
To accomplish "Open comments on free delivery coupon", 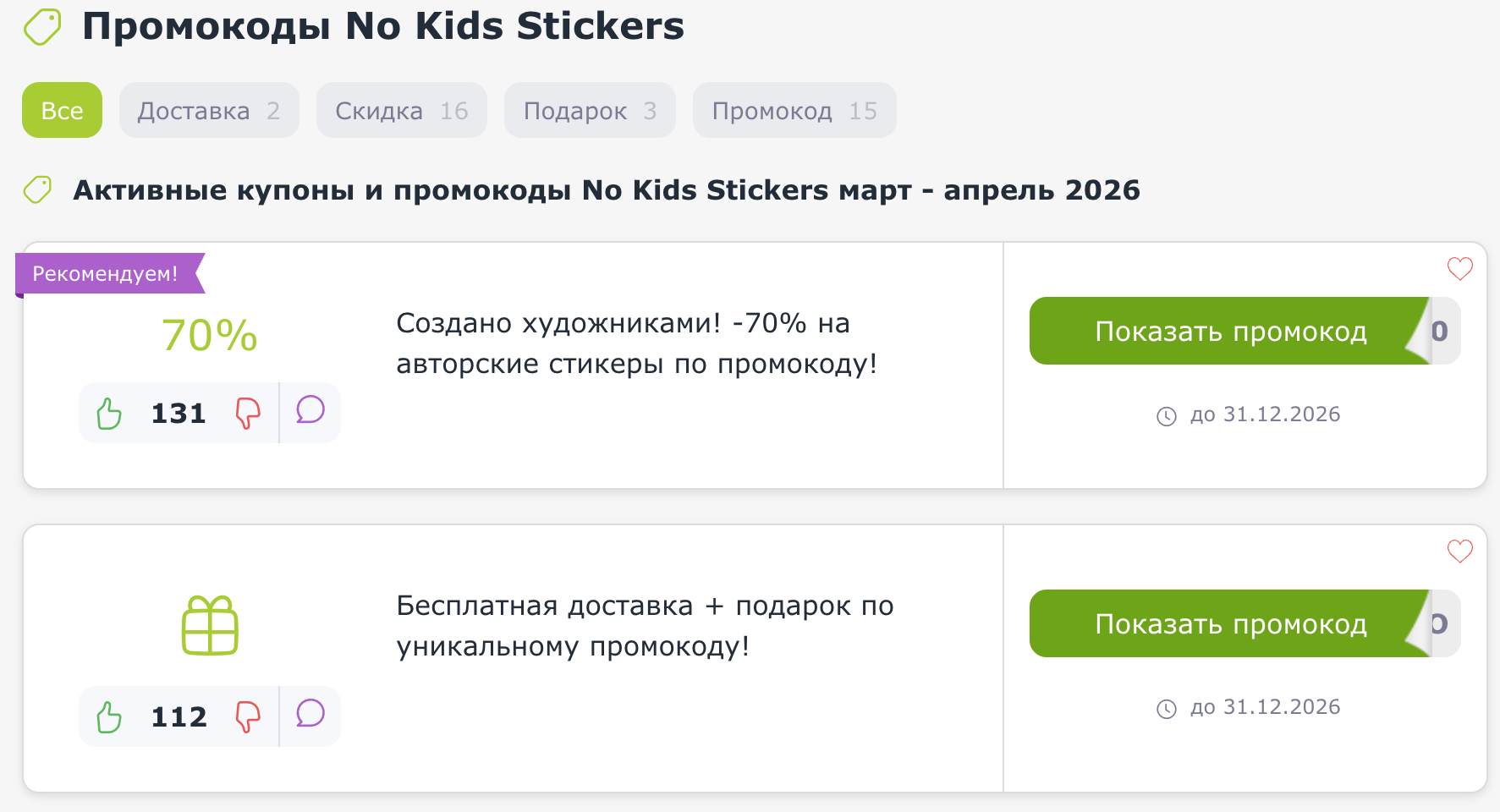I will pos(310,714).
